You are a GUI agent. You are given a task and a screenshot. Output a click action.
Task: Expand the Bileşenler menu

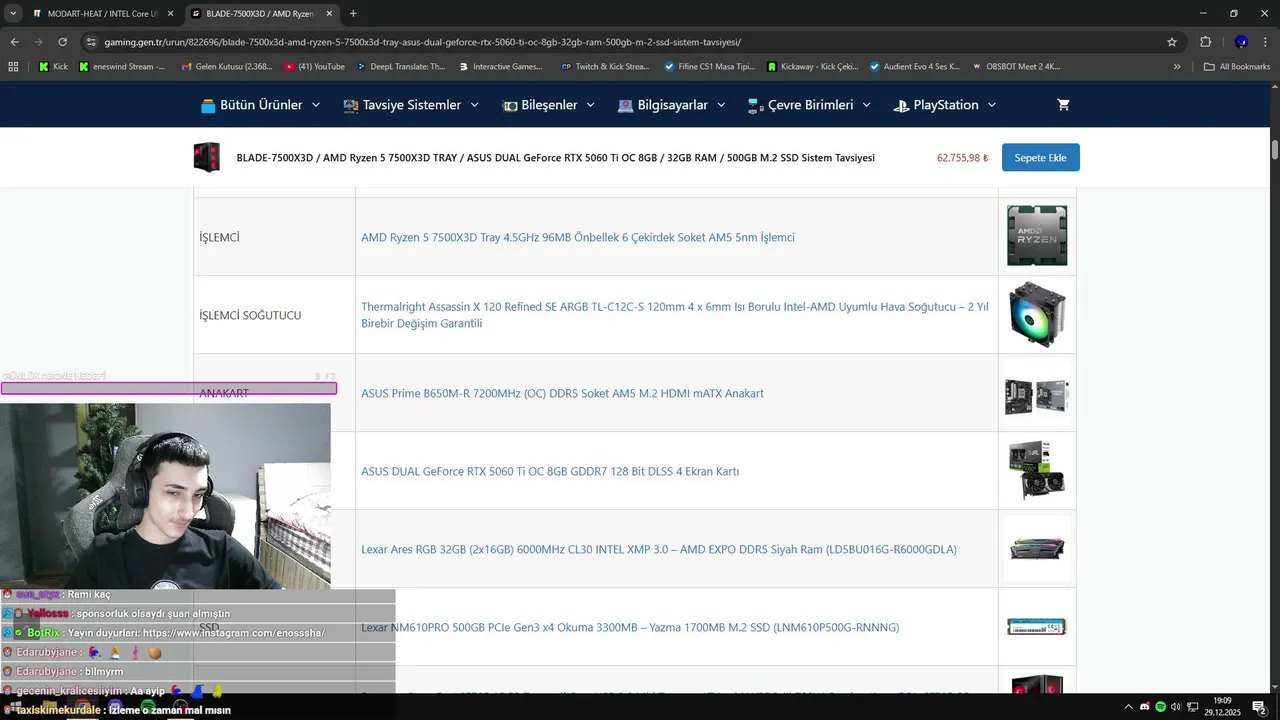pos(549,105)
